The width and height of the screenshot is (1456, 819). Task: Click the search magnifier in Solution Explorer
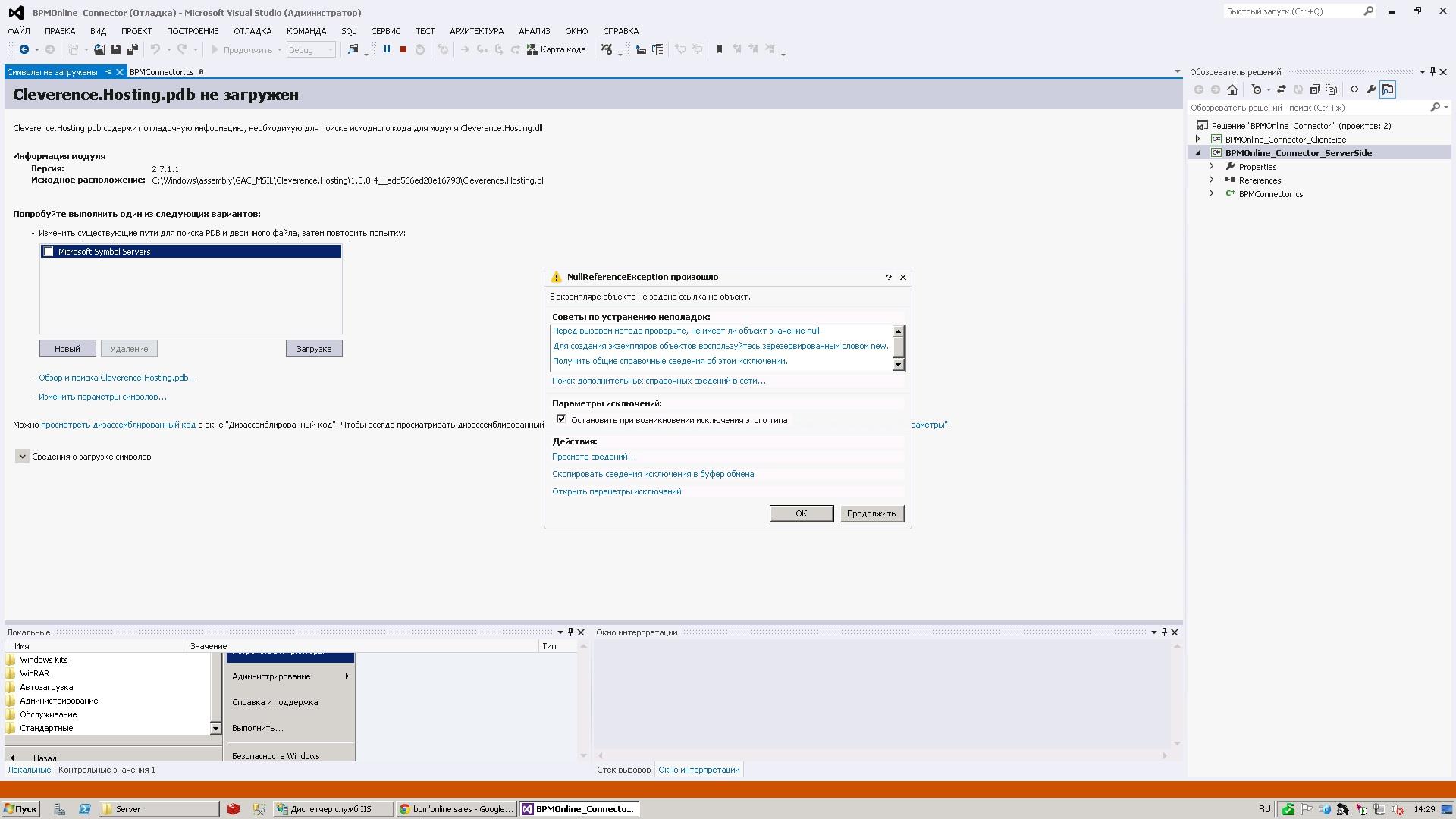1435,108
